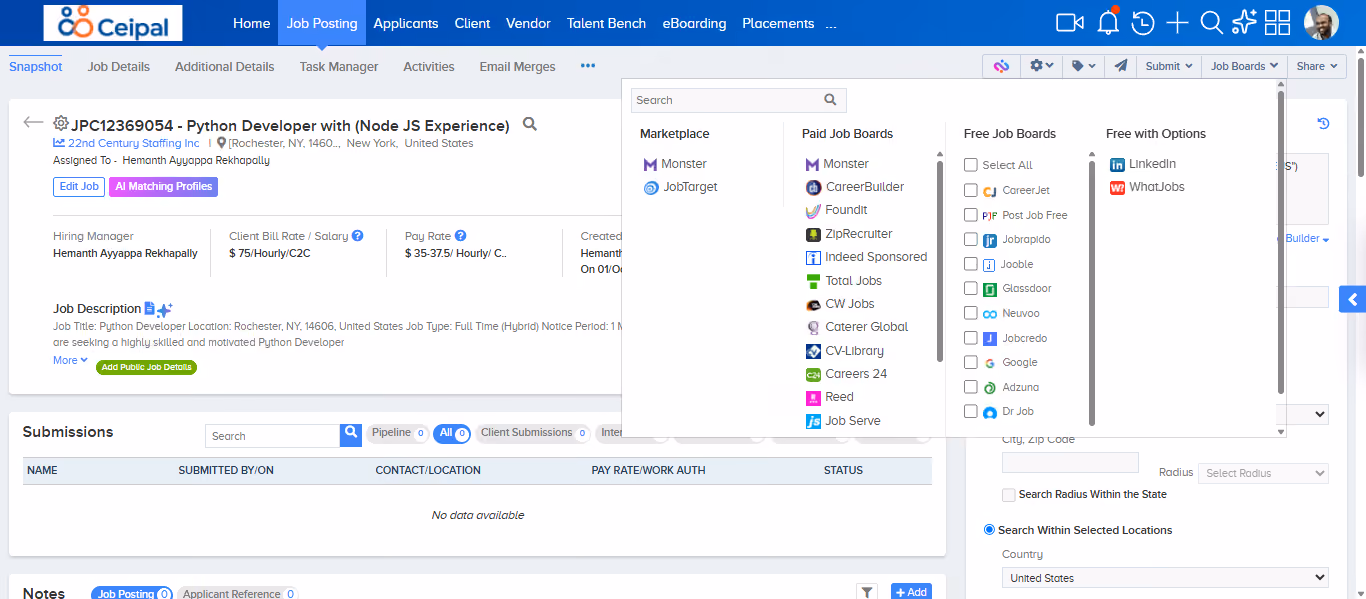Click the Submissions search button icon
The image size is (1366, 599).
click(351, 435)
